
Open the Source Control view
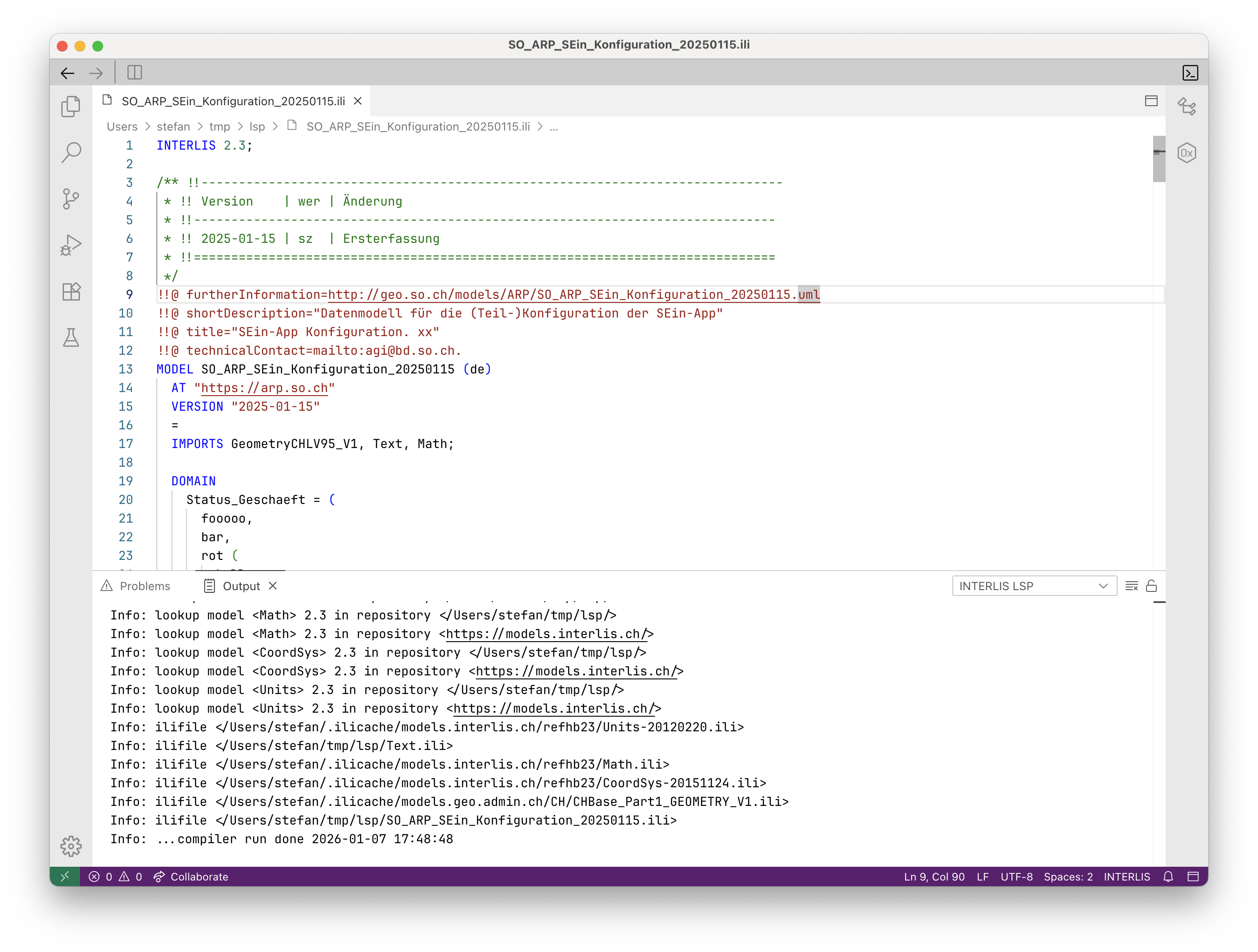pyautogui.click(x=71, y=199)
